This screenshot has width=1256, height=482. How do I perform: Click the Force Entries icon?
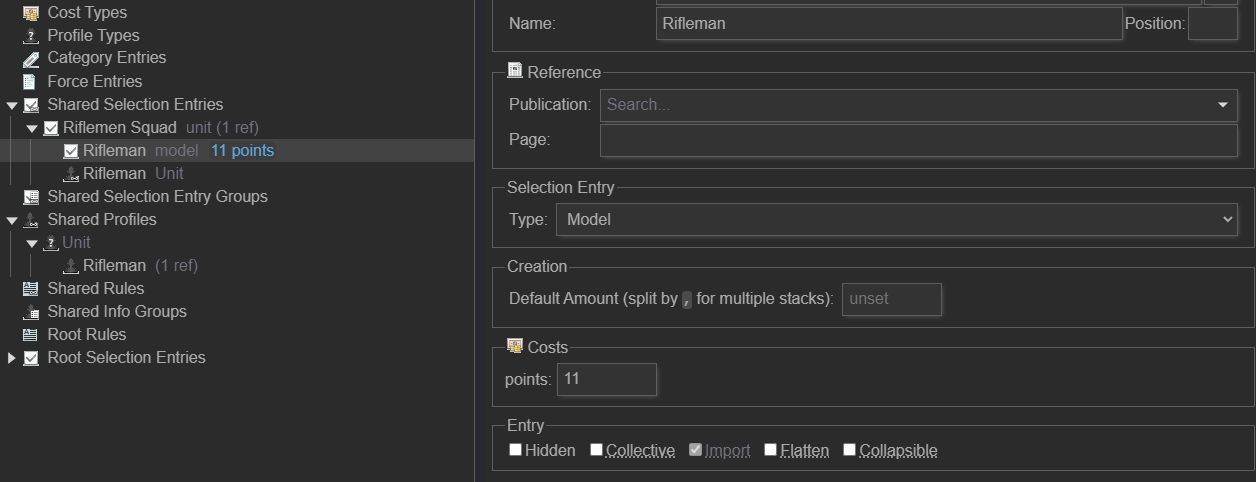[x=30, y=82]
